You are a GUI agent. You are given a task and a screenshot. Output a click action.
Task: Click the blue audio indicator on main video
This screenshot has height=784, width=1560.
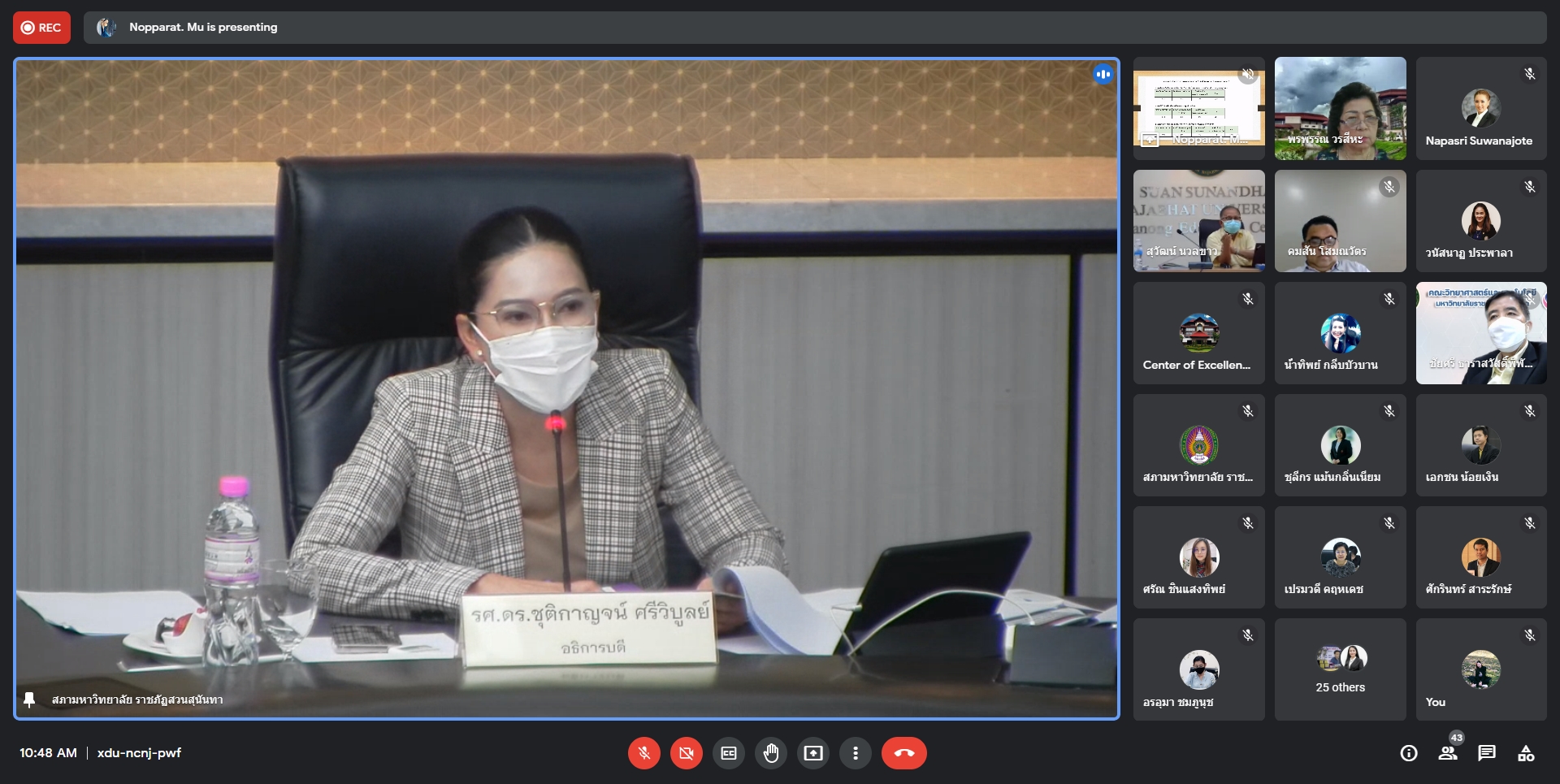1103,75
